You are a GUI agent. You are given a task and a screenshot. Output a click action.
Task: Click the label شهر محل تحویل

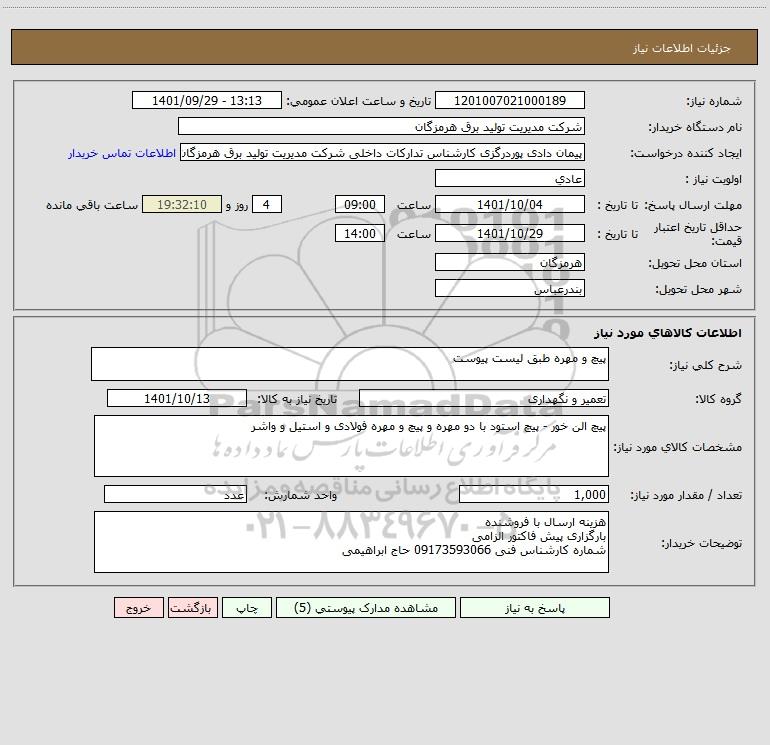(698, 289)
